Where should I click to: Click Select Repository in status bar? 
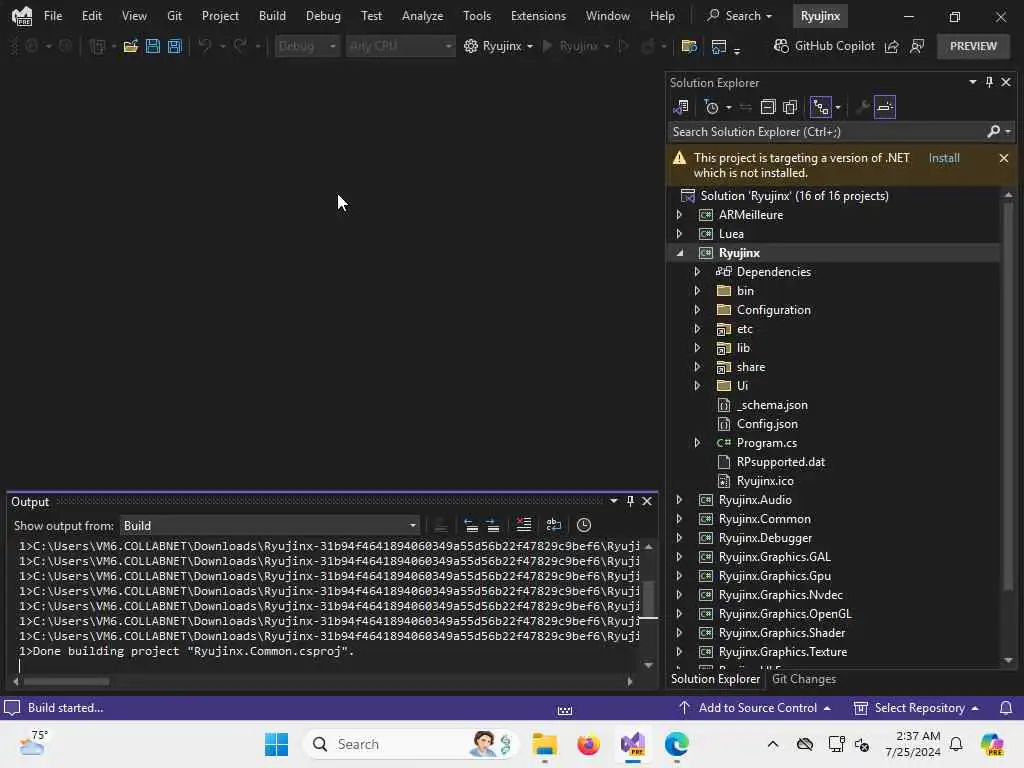click(918, 708)
